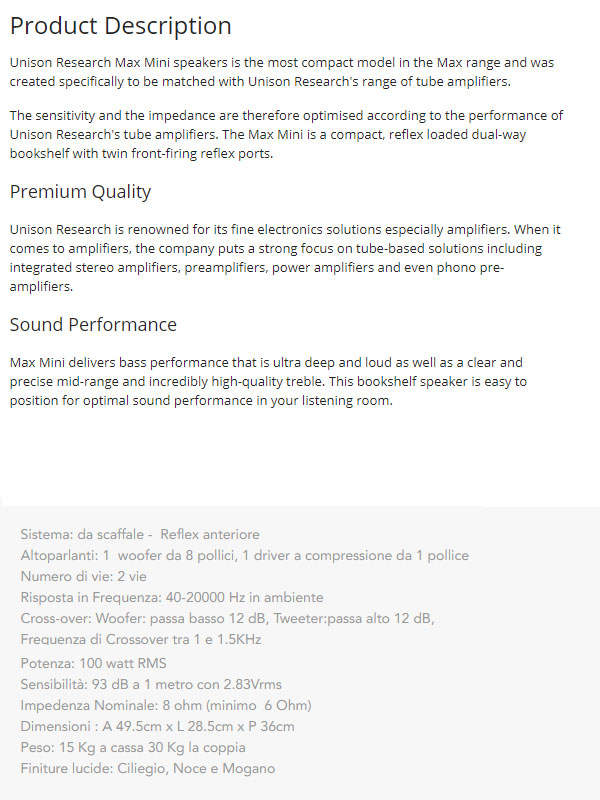Image resolution: width=600 pixels, height=800 pixels.
Task: Click the Risposta in Frequenza spec line
Action: point(172,597)
